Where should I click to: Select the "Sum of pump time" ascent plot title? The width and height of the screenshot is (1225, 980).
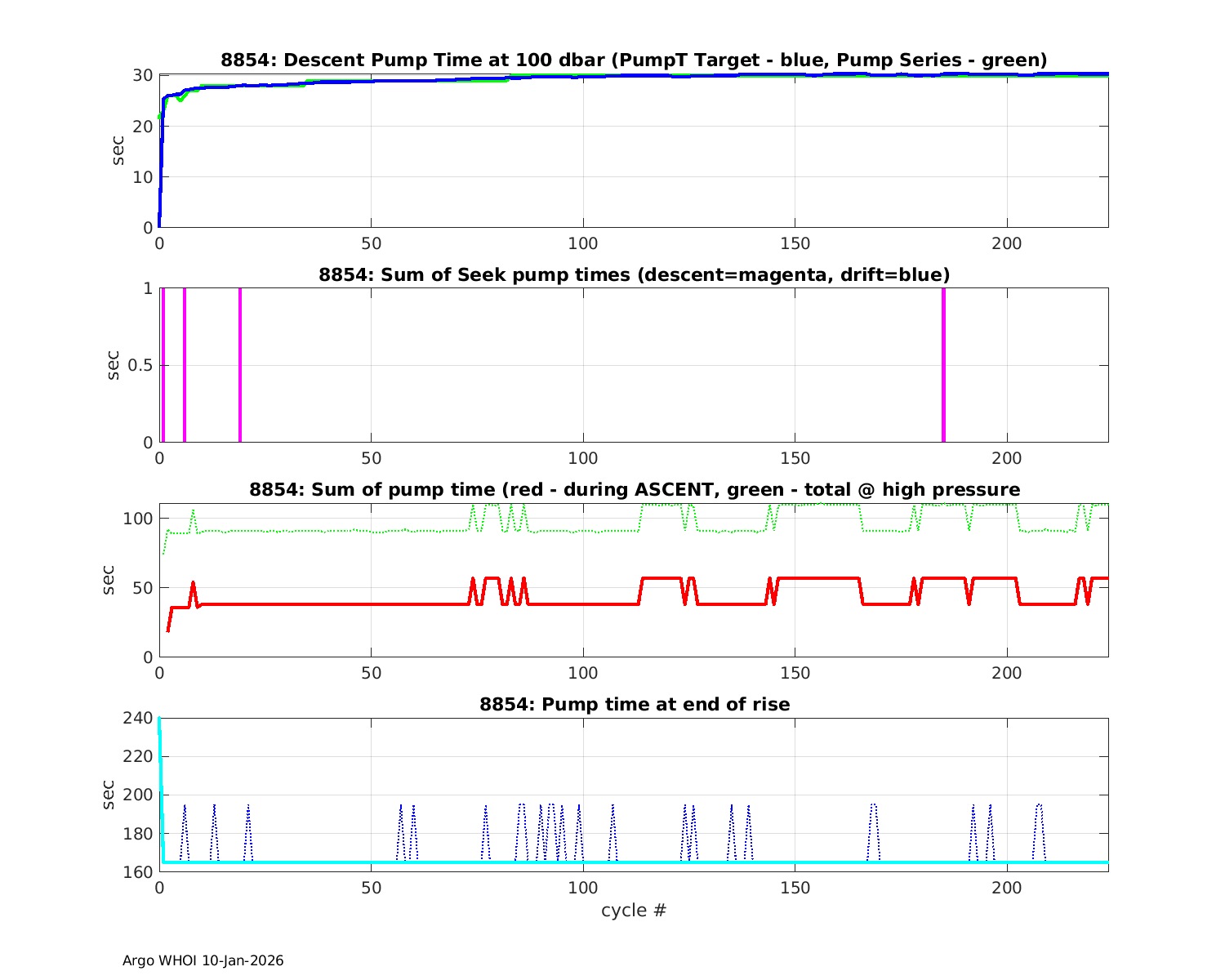(x=634, y=490)
